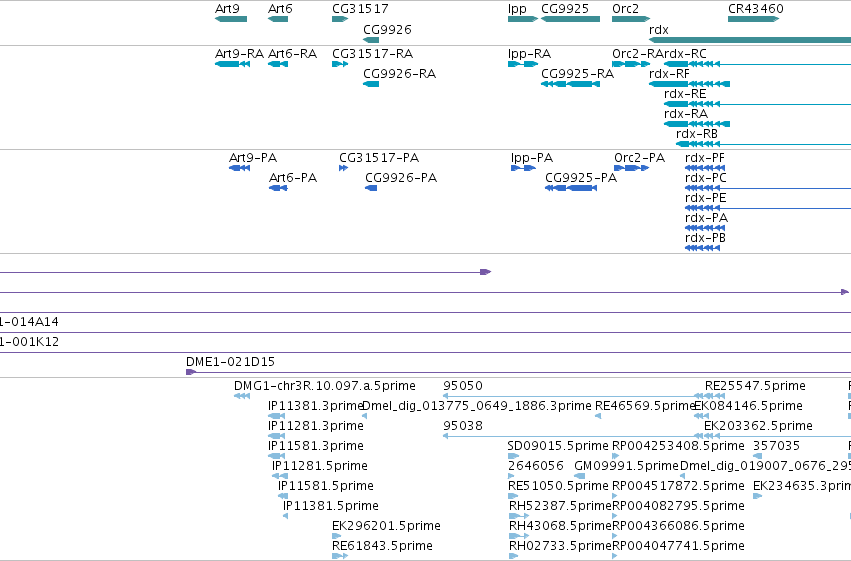Click the rdx-PB protein feature

[x=702, y=248]
